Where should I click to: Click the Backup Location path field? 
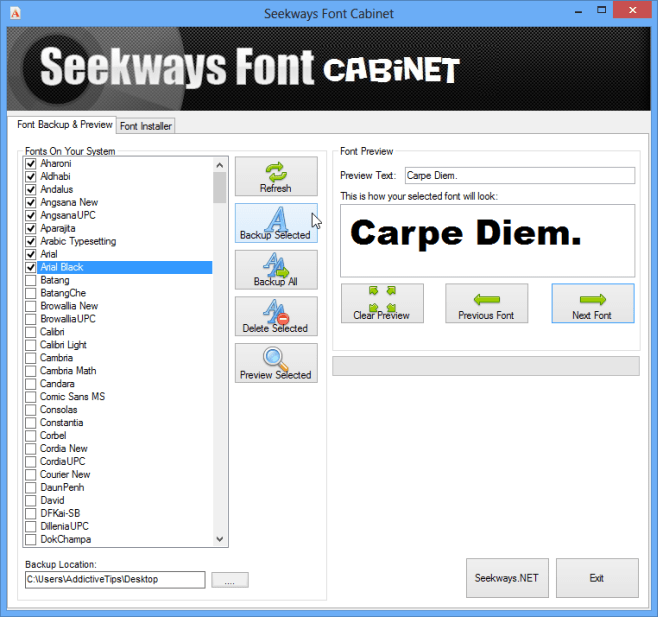[x=115, y=580]
